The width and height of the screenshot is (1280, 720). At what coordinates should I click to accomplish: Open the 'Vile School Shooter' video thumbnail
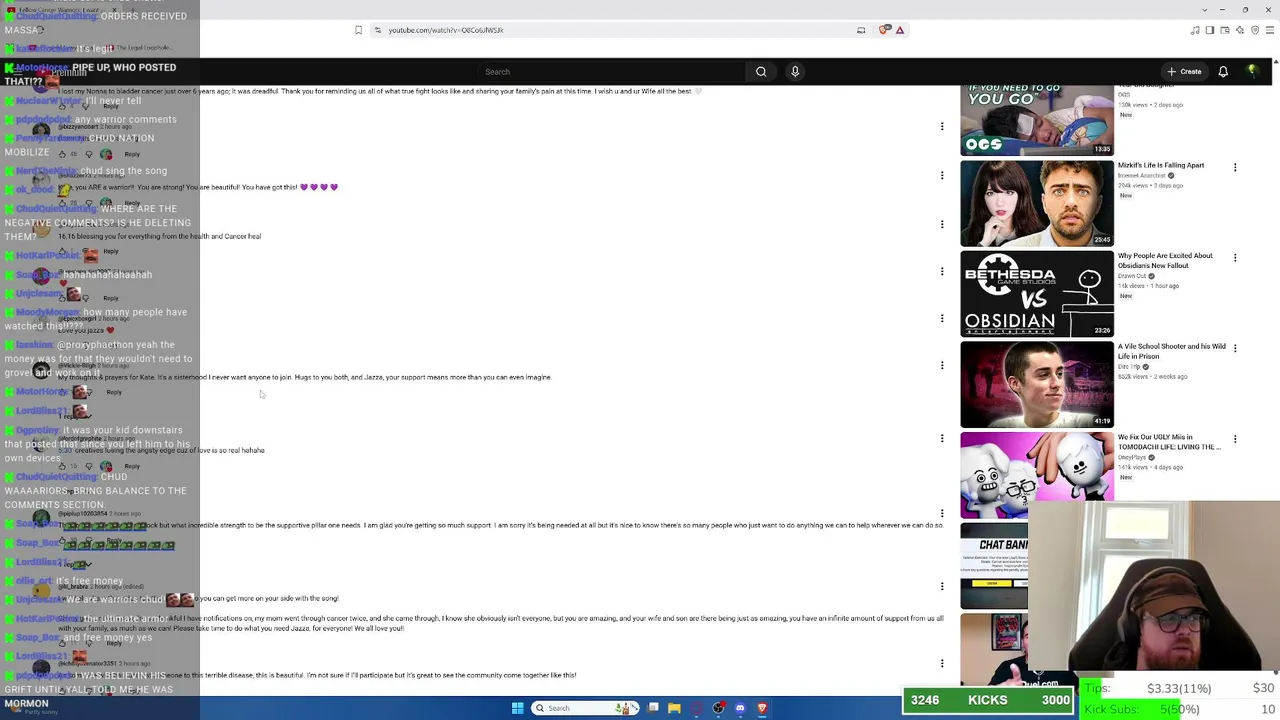pos(1037,385)
